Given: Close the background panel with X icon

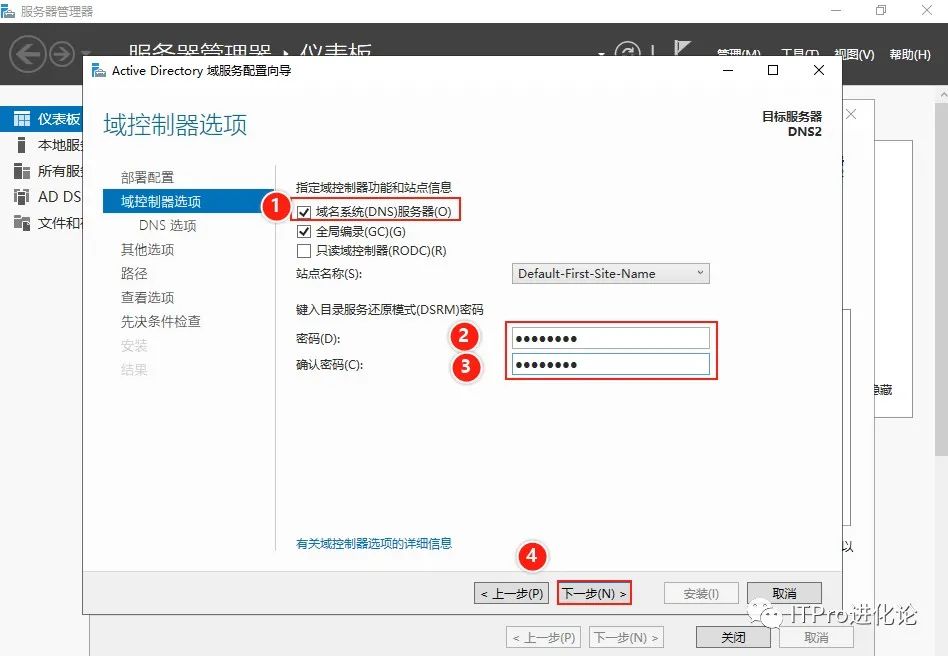Looking at the screenshot, I should point(851,114).
